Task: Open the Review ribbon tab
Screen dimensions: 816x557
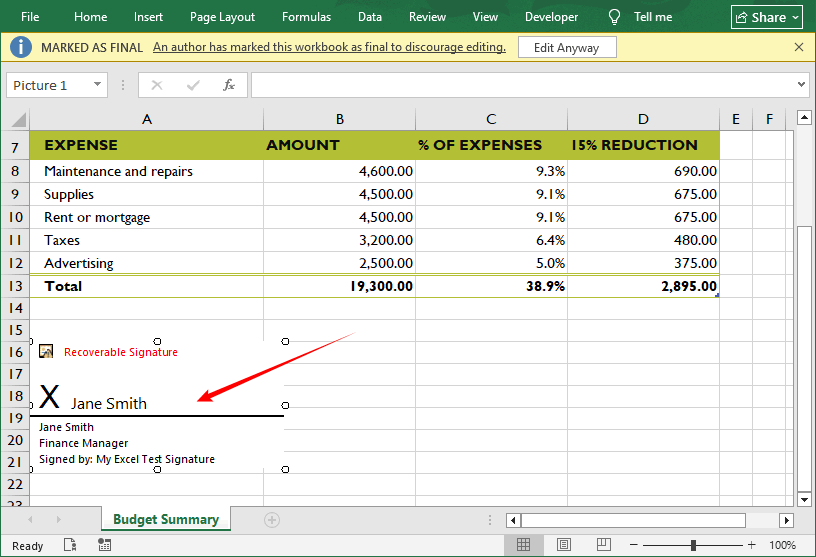Action: (427, 17)
